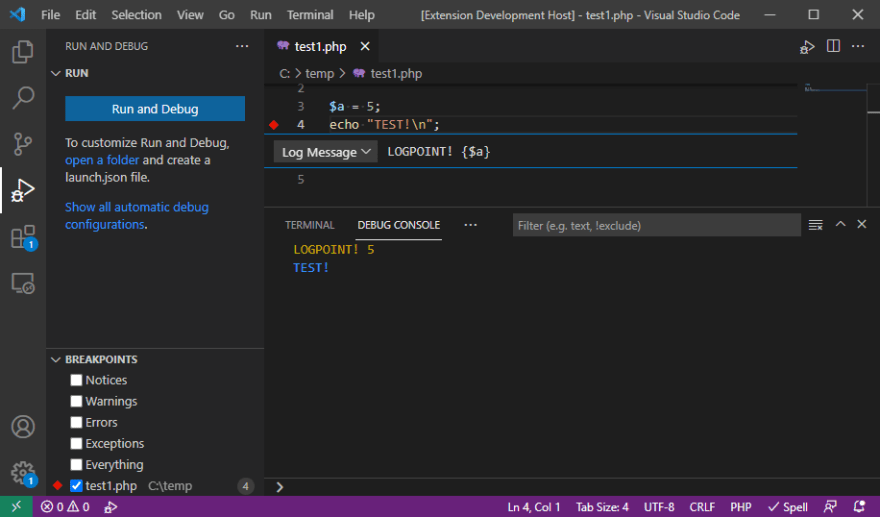Image resolution: width=880 pixels, height=517 pixels.
Task: Click the 'LOGPOINT! 5' console output line
Action: 333,250
